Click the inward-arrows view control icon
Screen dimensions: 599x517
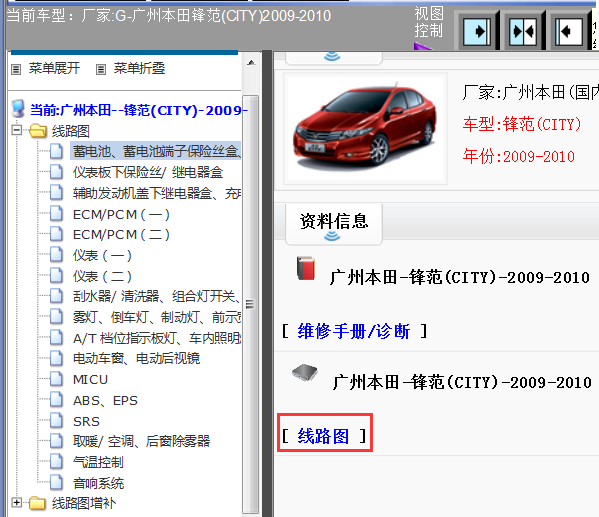click(x=523, y=31)
